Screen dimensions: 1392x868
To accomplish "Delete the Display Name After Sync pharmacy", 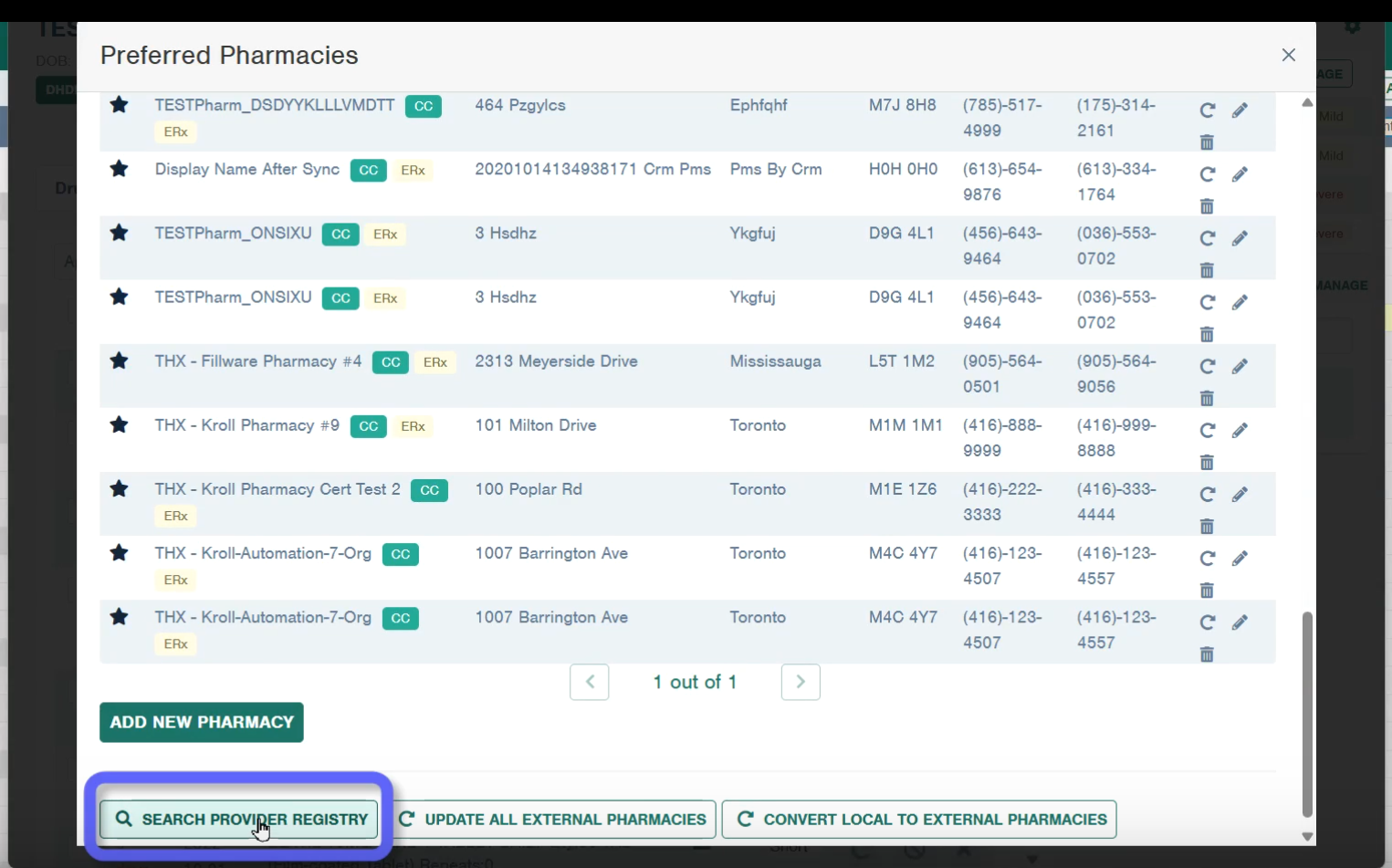I will [x=1207, y=206].
